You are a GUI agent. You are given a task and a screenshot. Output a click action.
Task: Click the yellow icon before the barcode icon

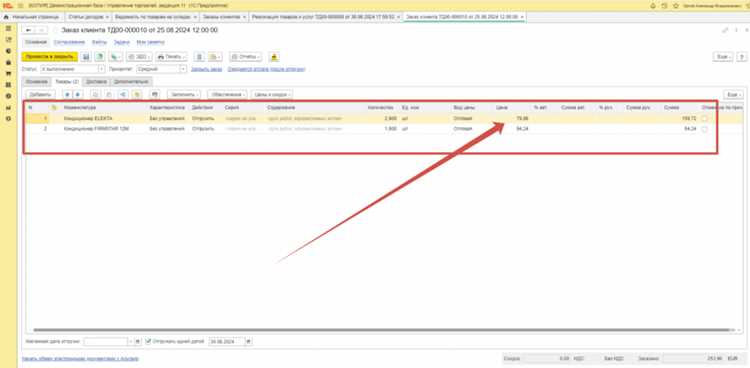pos(137,95)
